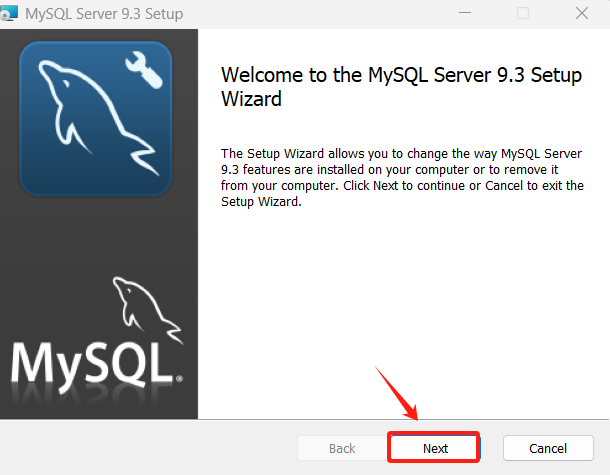Click the maximize button in title bar
610x475 pixels.
522,13
